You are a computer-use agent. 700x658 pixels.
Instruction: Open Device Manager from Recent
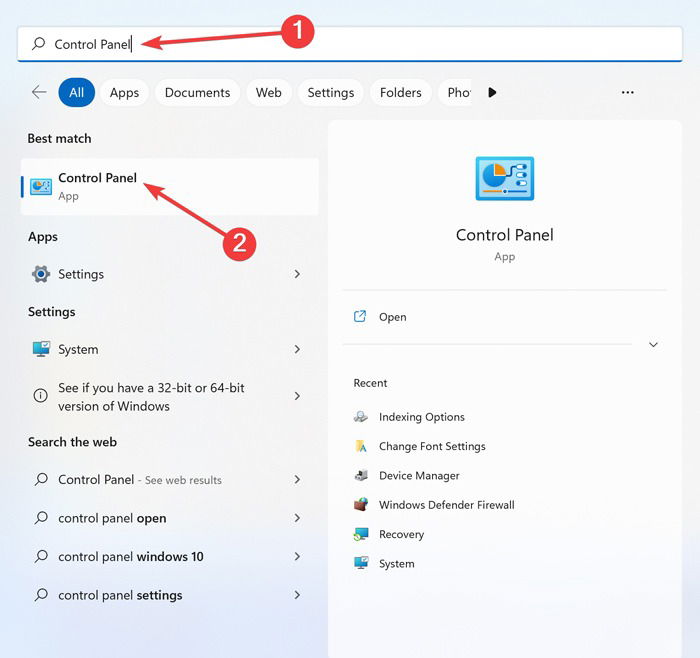[419, 476]
